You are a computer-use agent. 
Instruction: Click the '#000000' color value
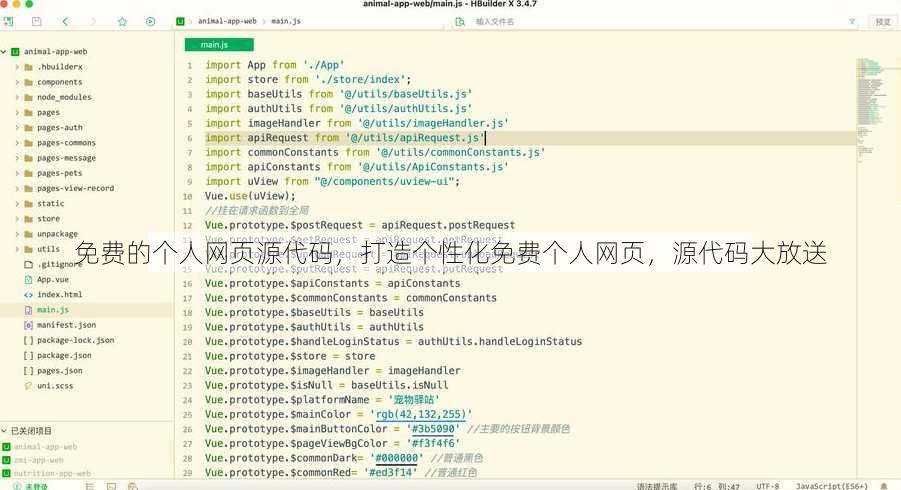tap(396, 458)
